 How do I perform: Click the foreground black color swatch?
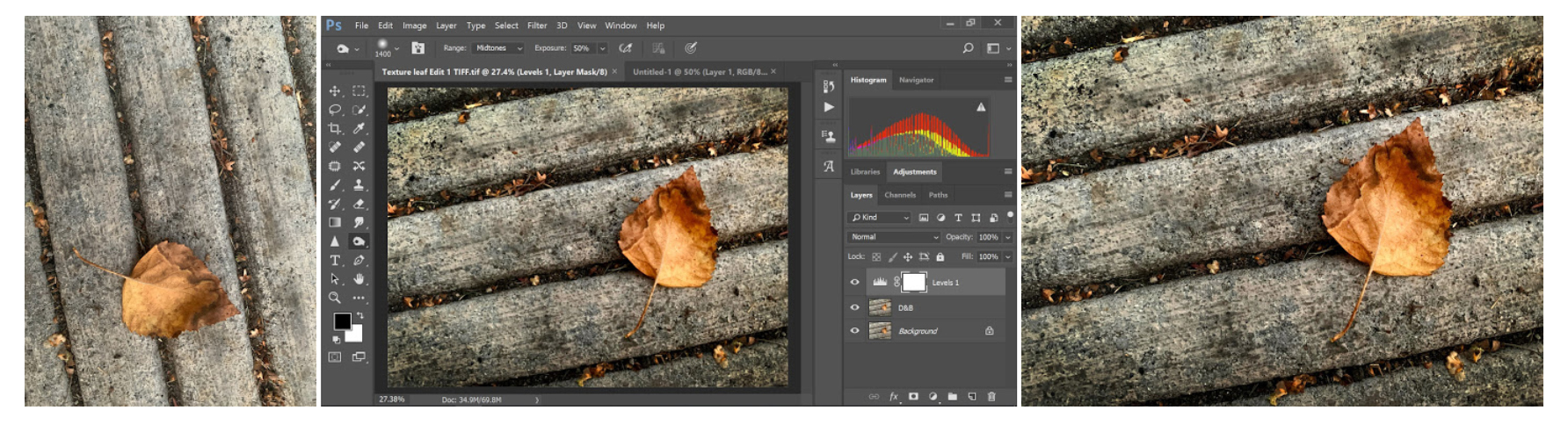(x=341, y=320)
